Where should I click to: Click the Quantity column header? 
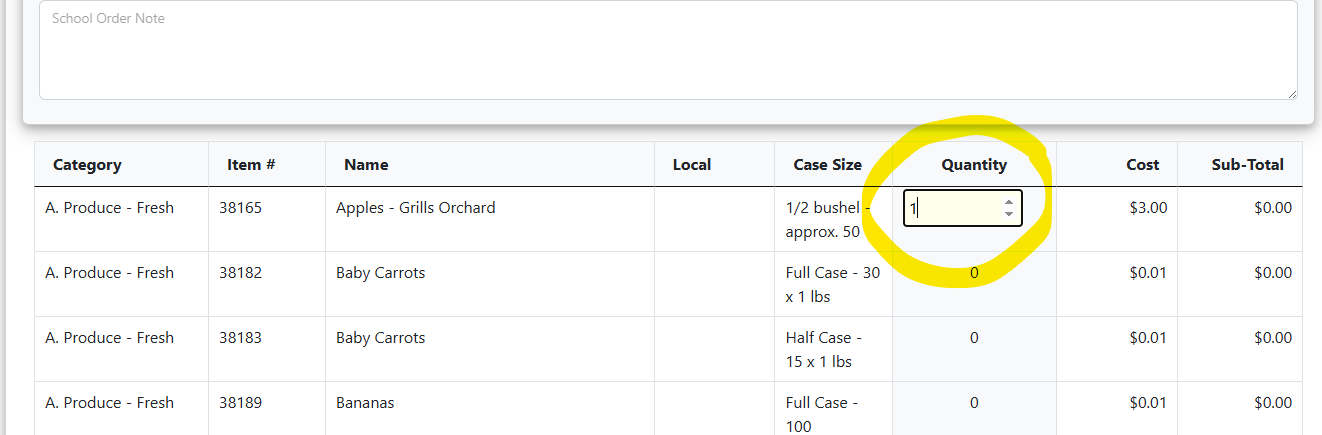tap(974, 165)
